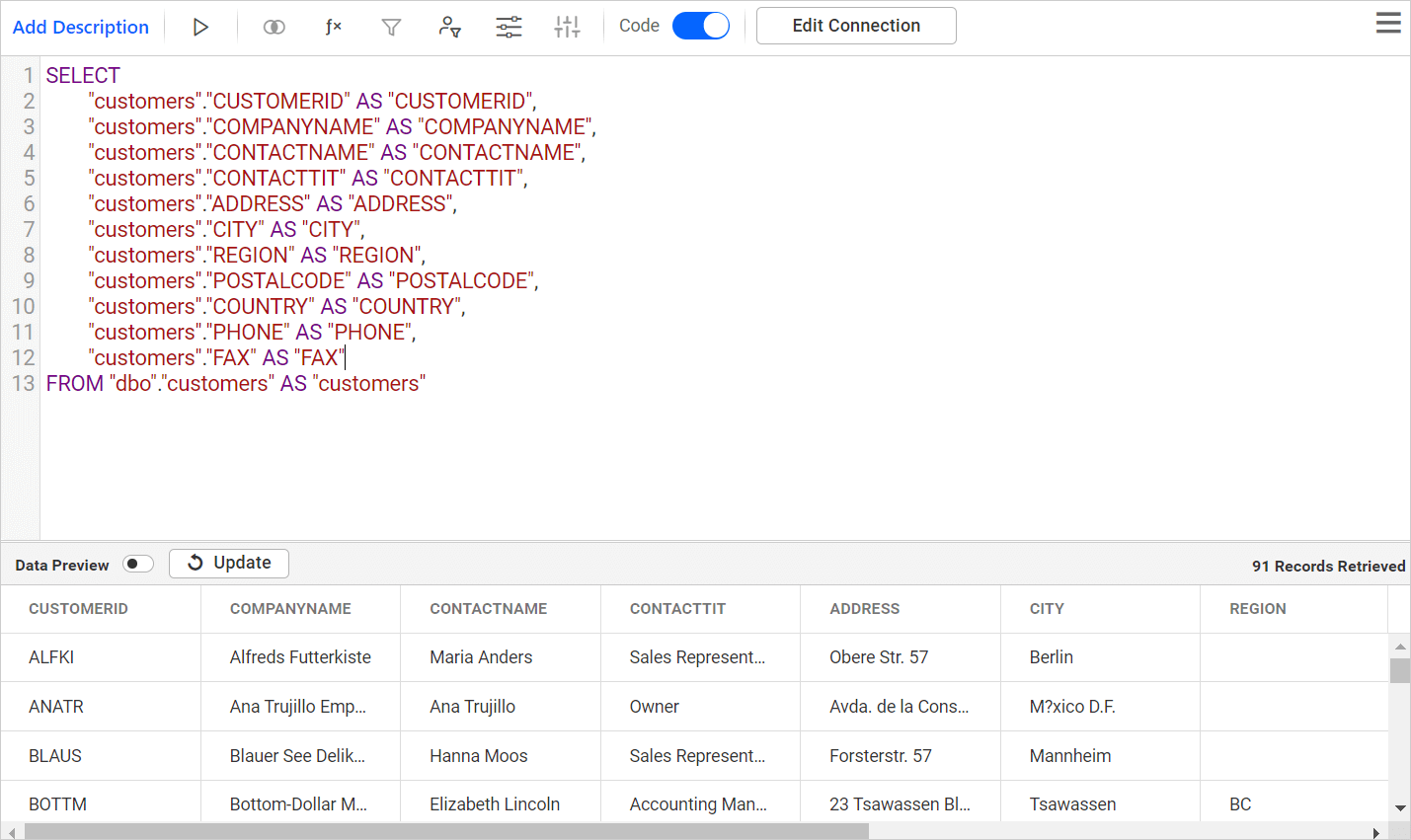
Task: Click the horizontal scrollbar right arrow
Action: (x=1375, y=833)
